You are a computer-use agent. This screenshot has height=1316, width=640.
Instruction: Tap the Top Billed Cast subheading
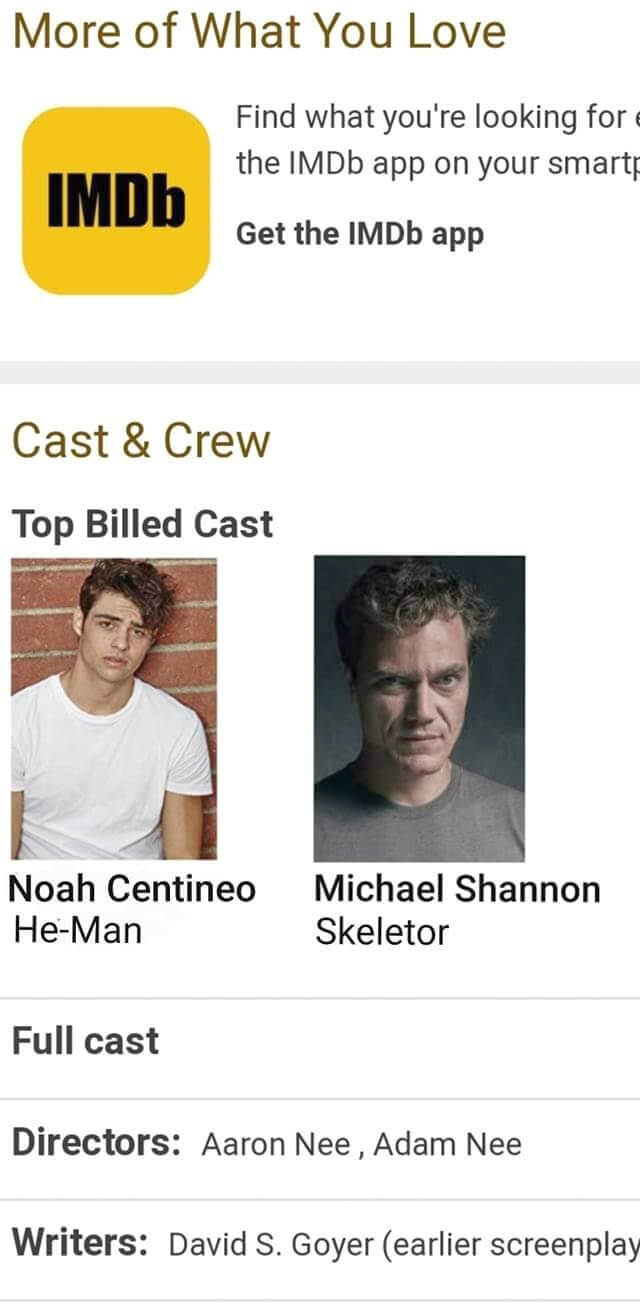point(142,524)
